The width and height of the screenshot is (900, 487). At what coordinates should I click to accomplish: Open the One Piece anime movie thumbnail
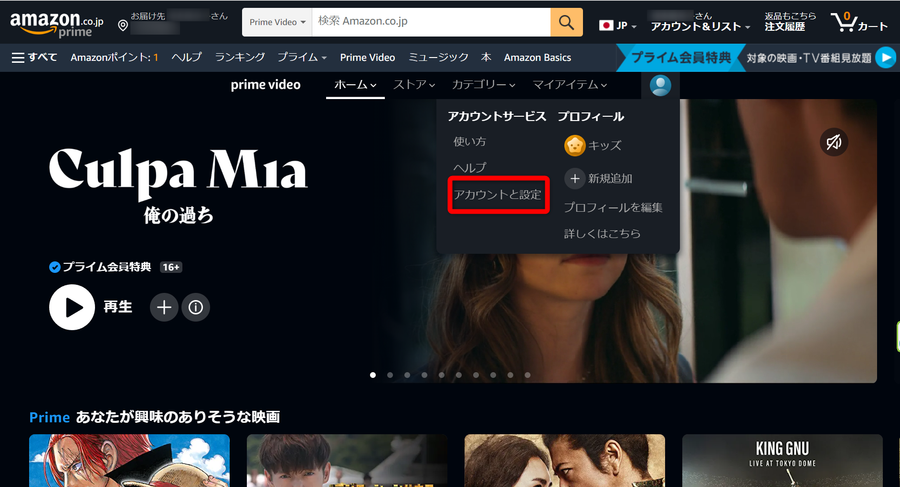coord(129,461)
